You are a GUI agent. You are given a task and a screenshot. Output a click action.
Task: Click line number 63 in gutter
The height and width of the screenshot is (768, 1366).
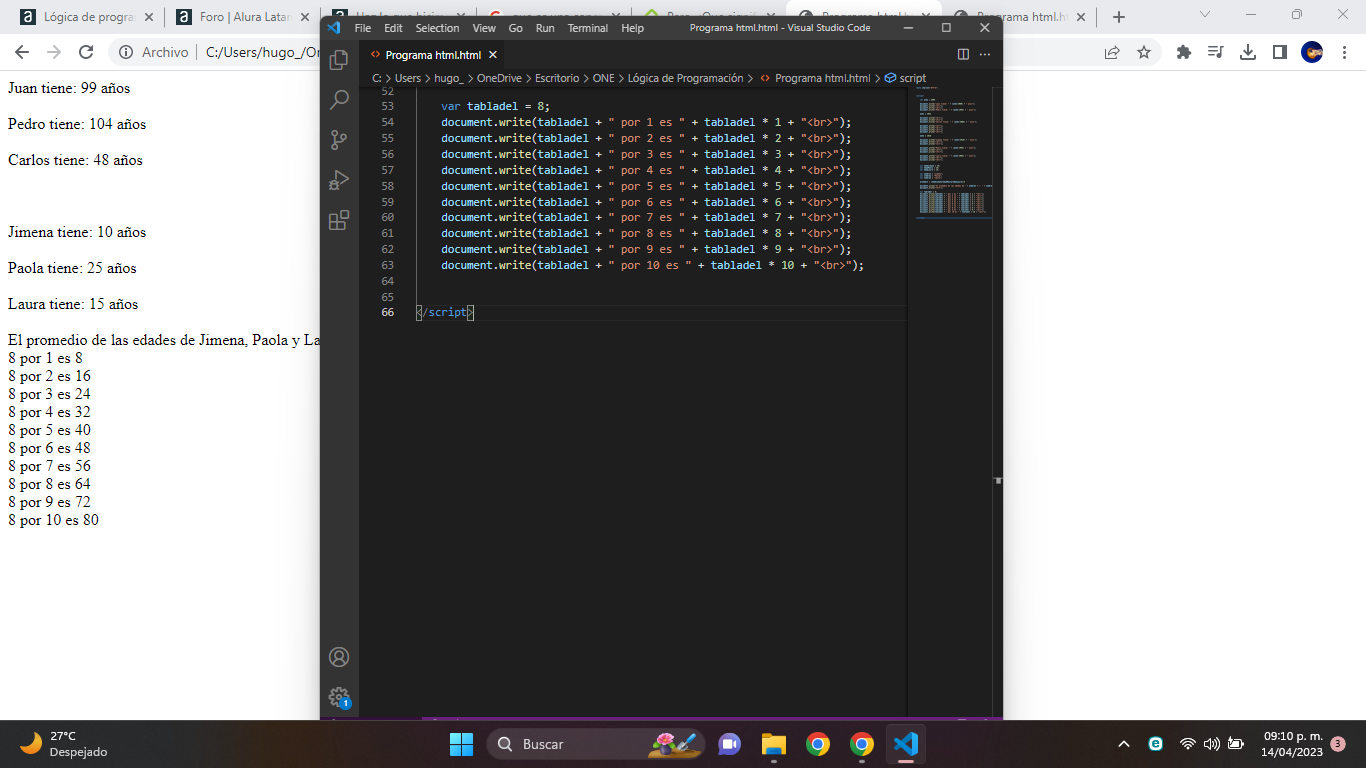[387, 265]
